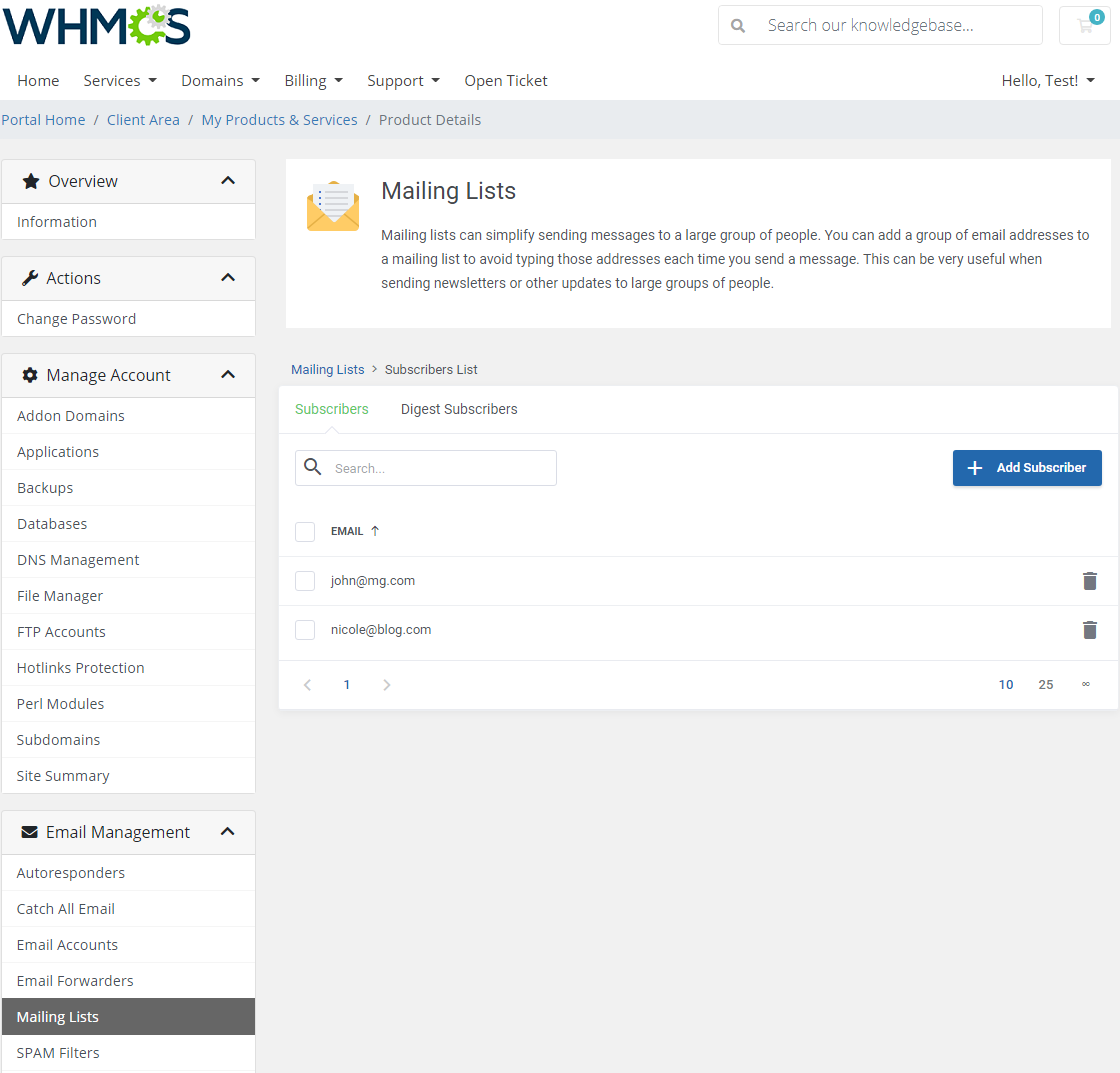Open the Domains dropdown menu

pos(221,81)
